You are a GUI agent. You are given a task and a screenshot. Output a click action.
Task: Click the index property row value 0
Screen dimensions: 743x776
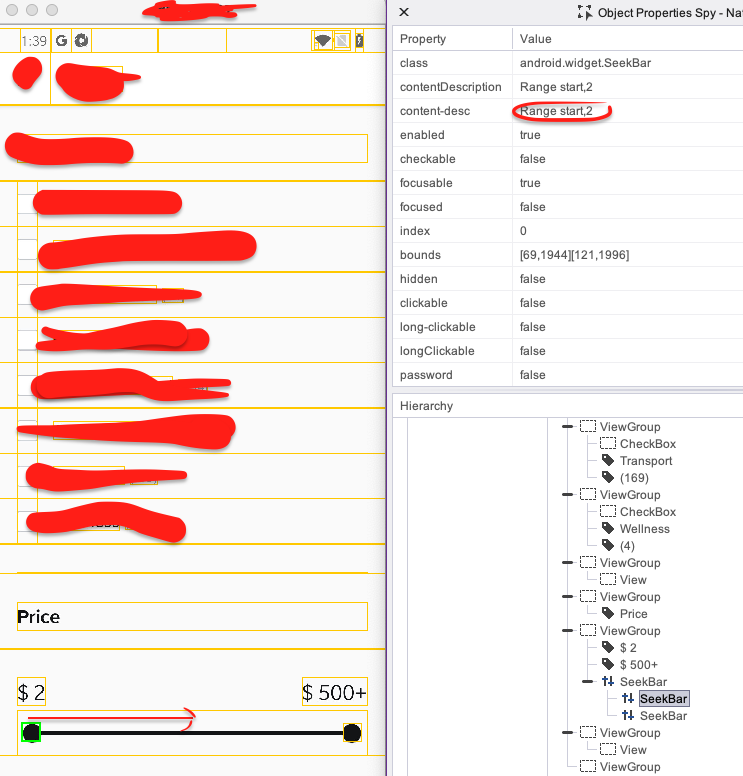[x=523, y=231]
